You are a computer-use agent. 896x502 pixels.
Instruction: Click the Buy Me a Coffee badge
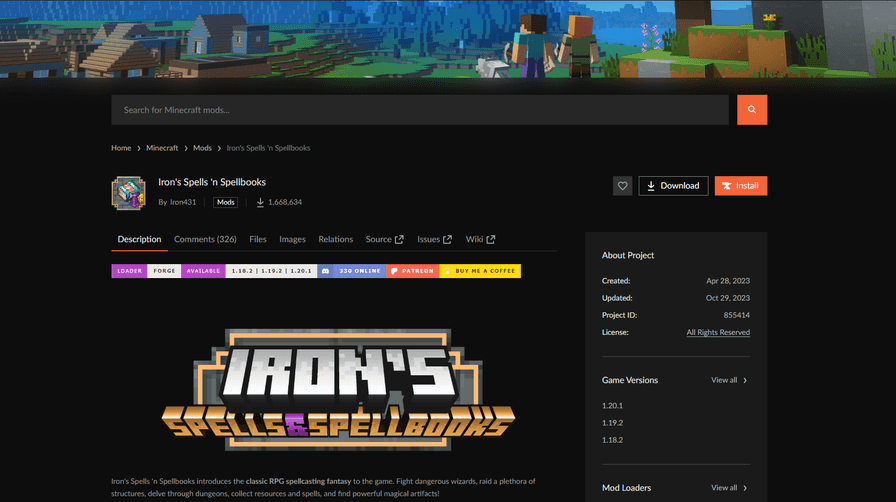point(480,271)
